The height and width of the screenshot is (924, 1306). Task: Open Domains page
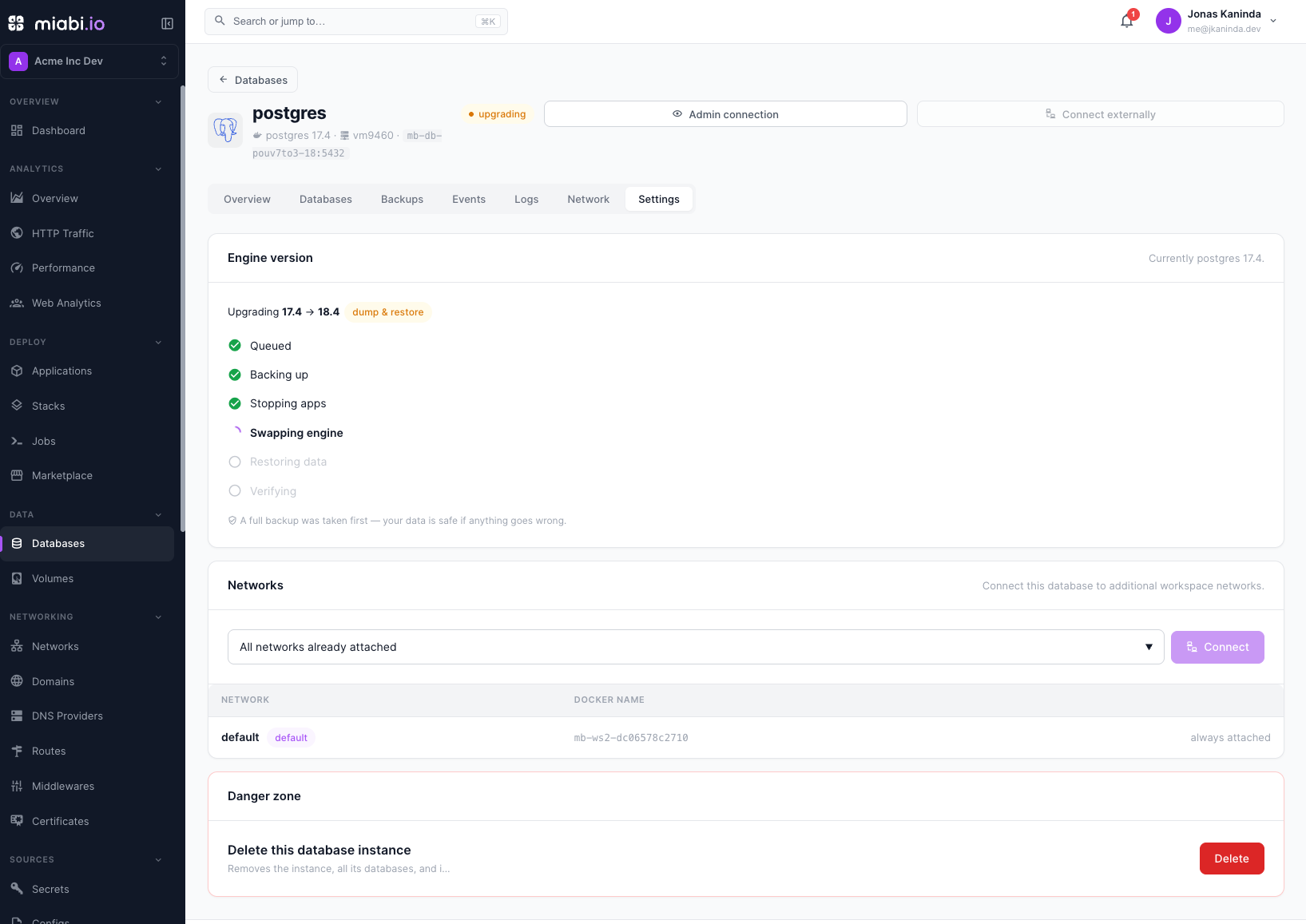click(x=87, y=681)
